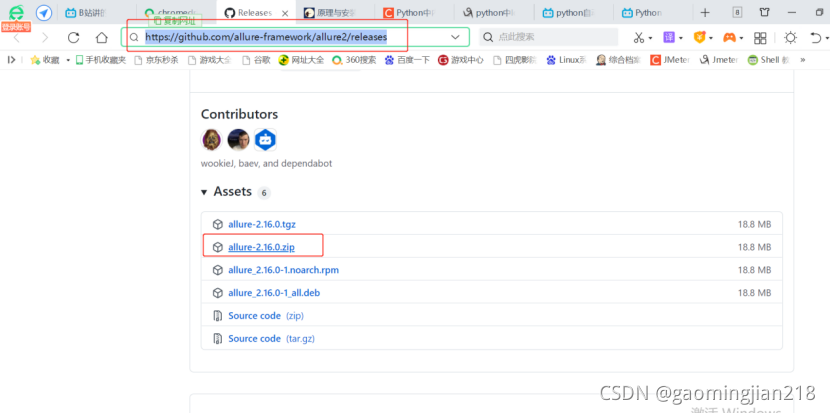The image size is (830, 414).
Task: Go back with the back arrow
Action: [x=17, y=38]
